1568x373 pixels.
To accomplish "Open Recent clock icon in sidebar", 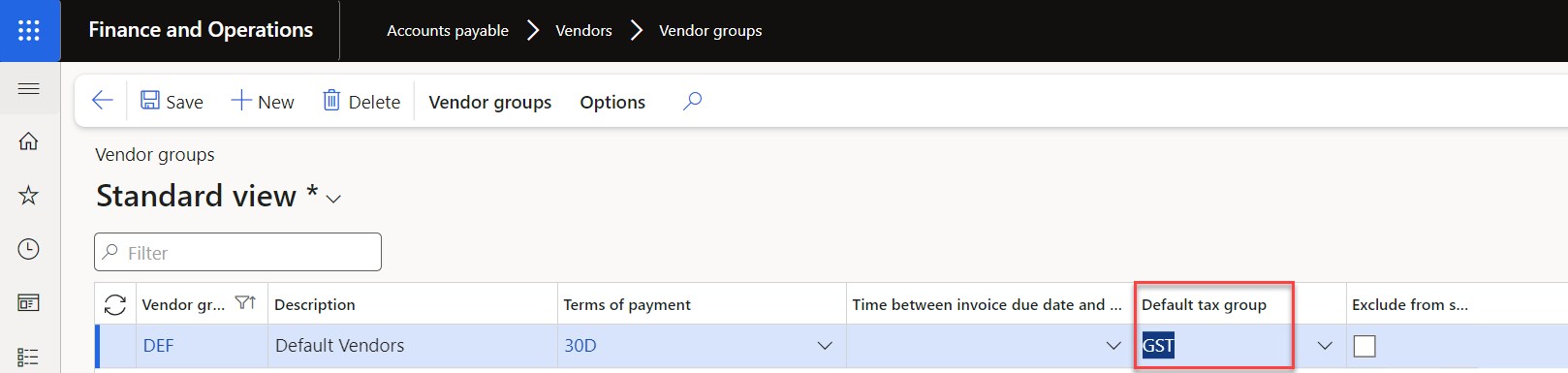I will pos(29,249).
